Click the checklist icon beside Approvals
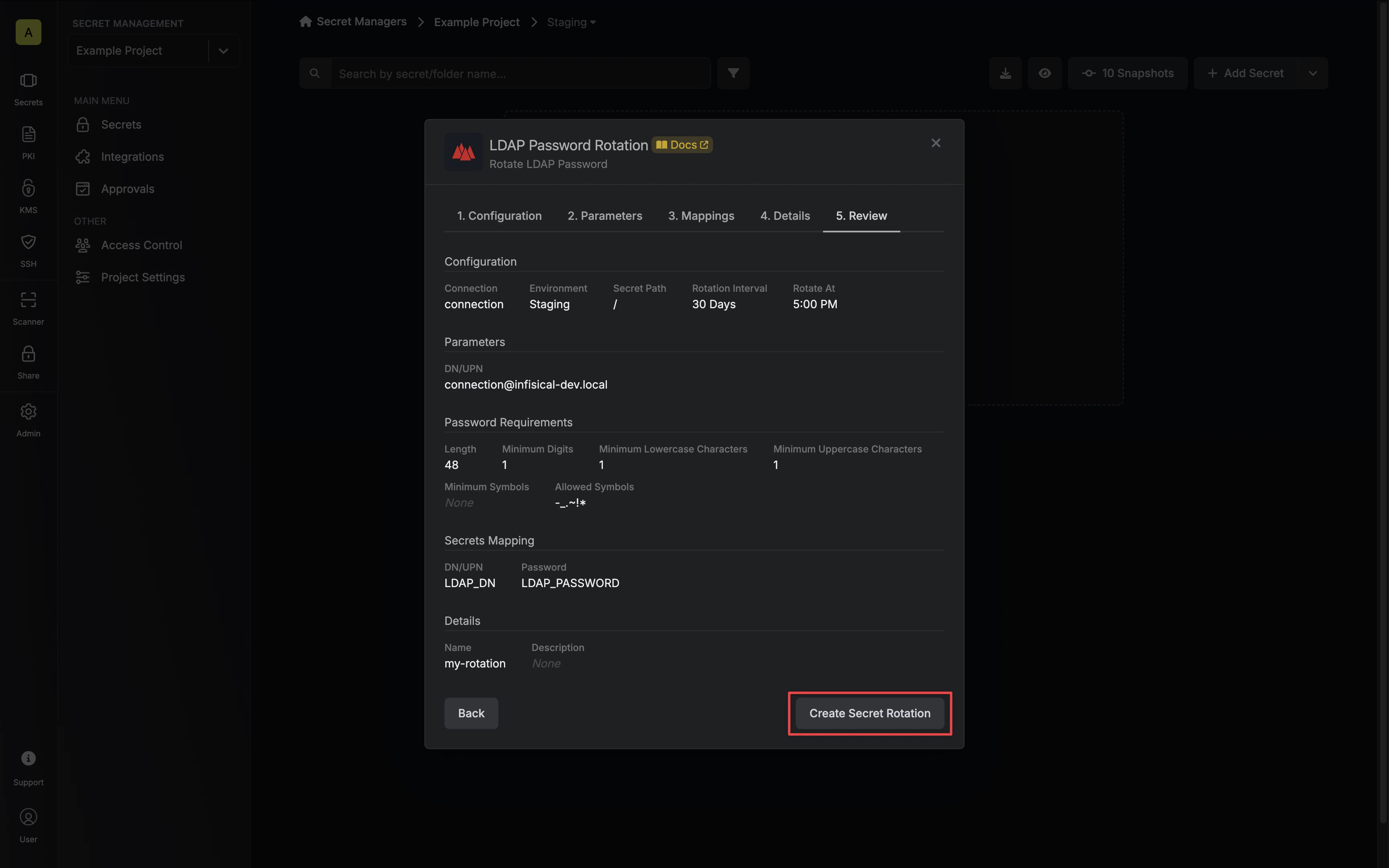Image resolution: width=1389 pixels, height=868 pixels. click(83, 189)
